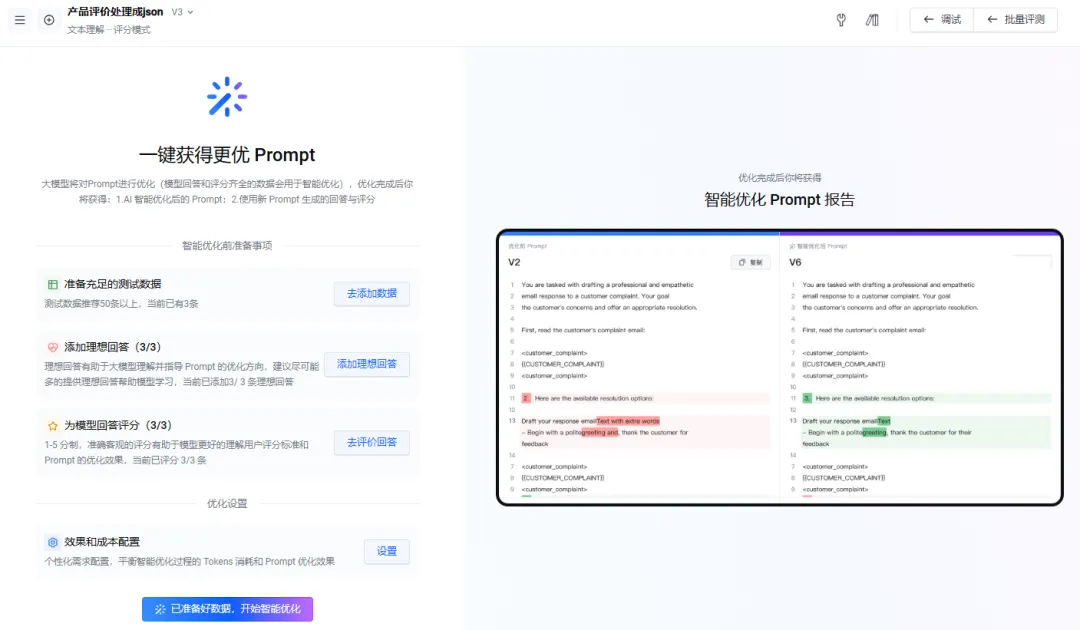This screenshot has height=630, width=1080.
Task: Click the plus circle icon next to the menu
Action: 48,20
